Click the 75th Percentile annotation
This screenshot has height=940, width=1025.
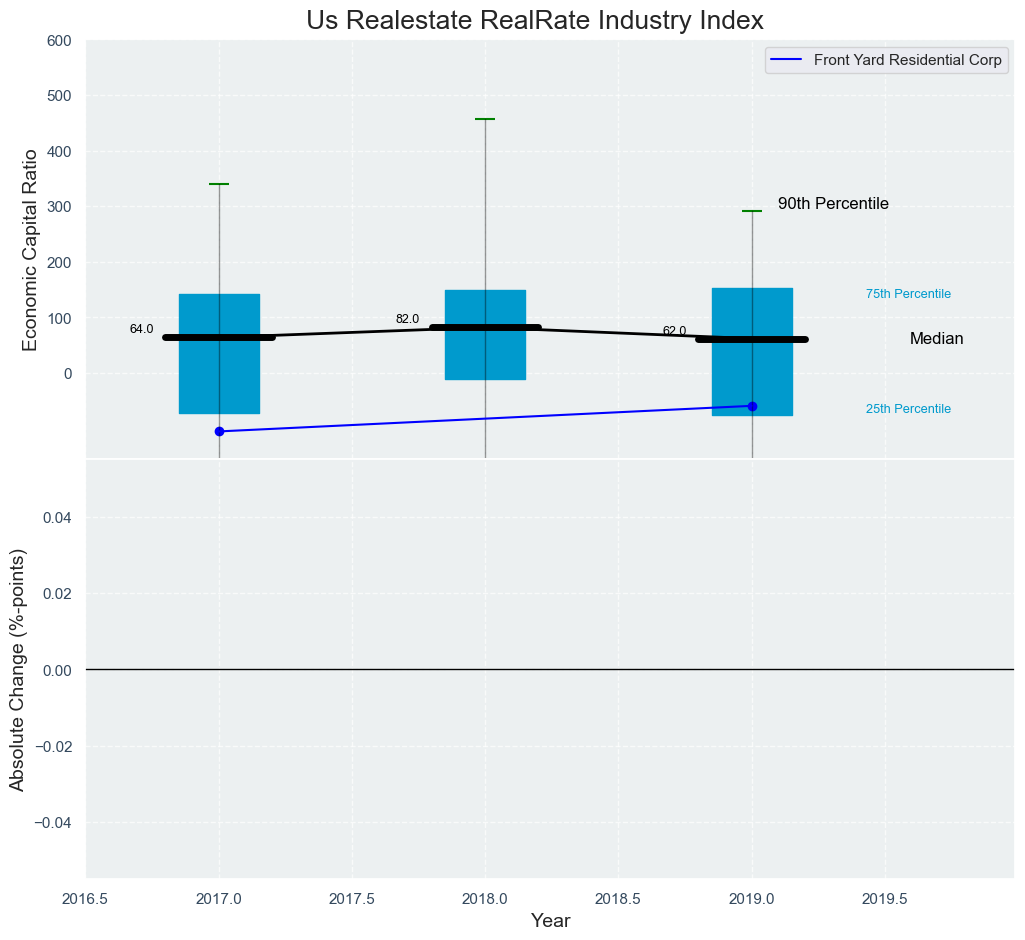(908, 294)
